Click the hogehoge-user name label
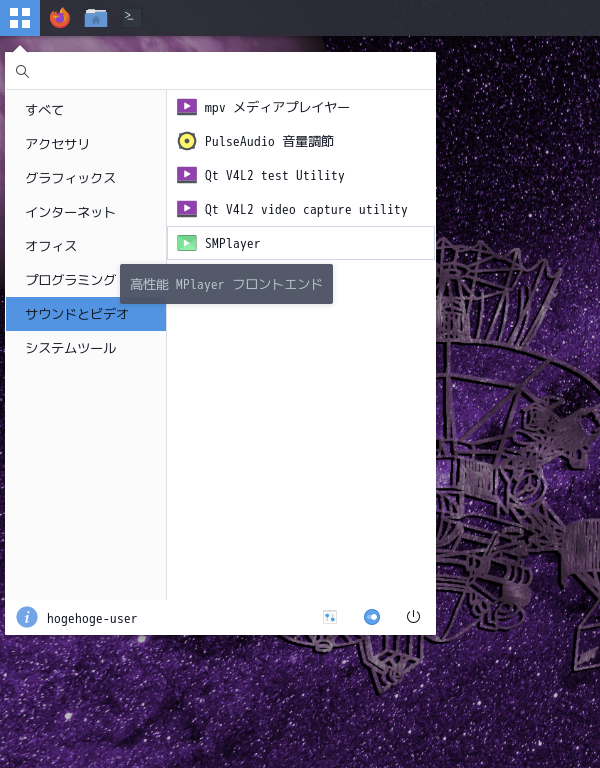 pyautogui.click(x=92, y=618)
